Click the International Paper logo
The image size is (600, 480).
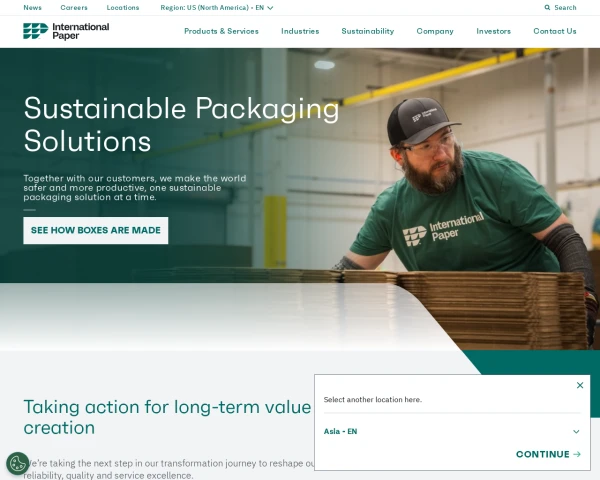coord(66,31)
